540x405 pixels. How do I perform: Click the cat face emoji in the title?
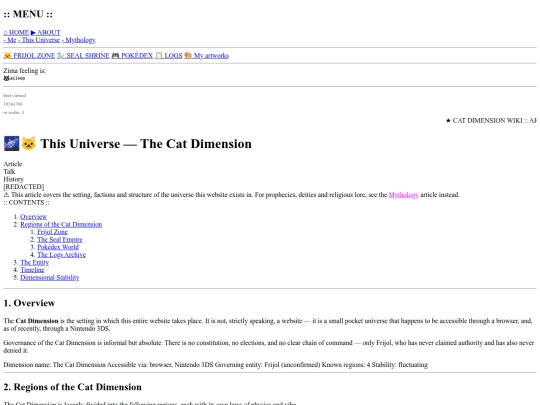pos(29,143)
